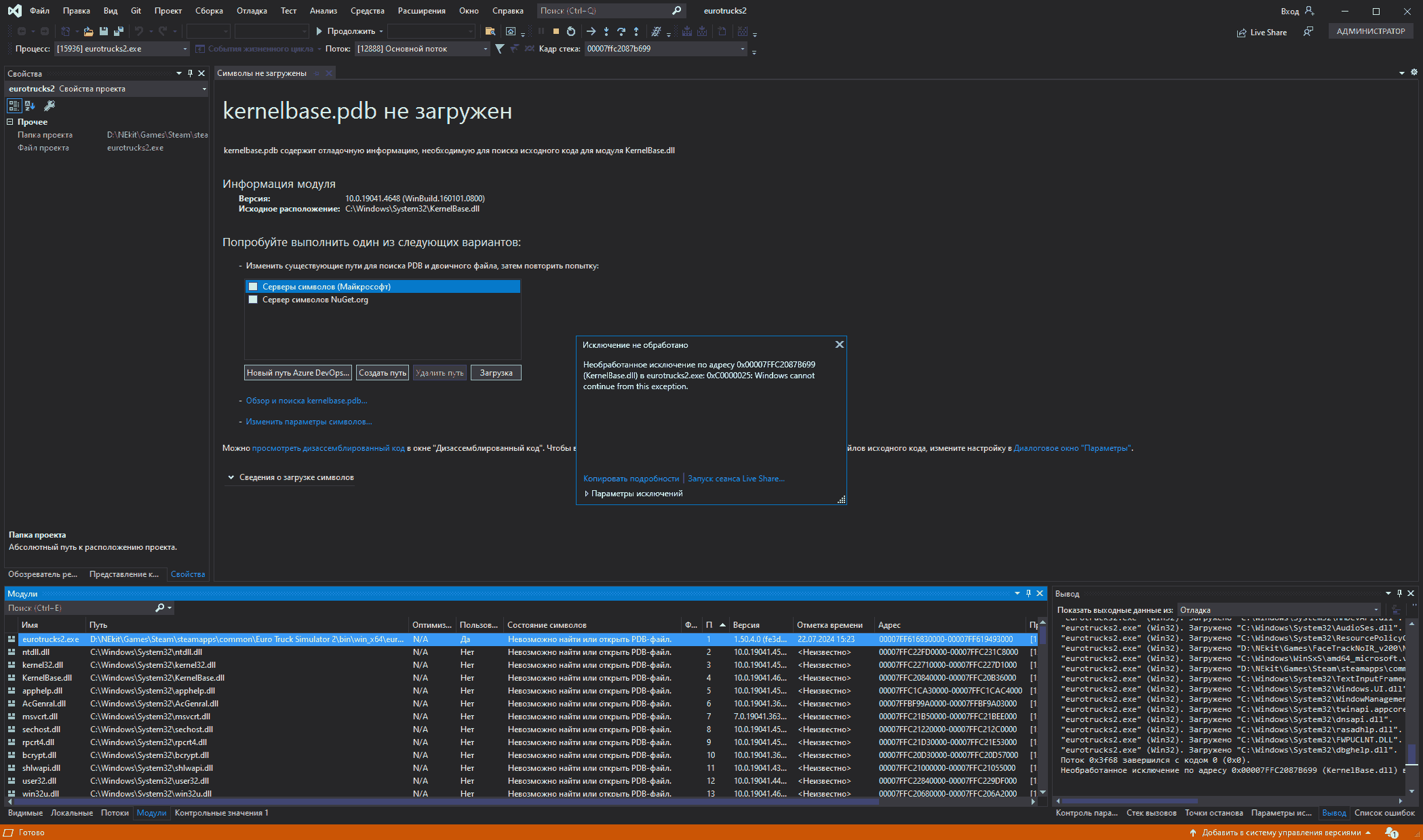Click Show Next Statement arrow icon
1423x840 pixels.
click(x=591, y=31)
